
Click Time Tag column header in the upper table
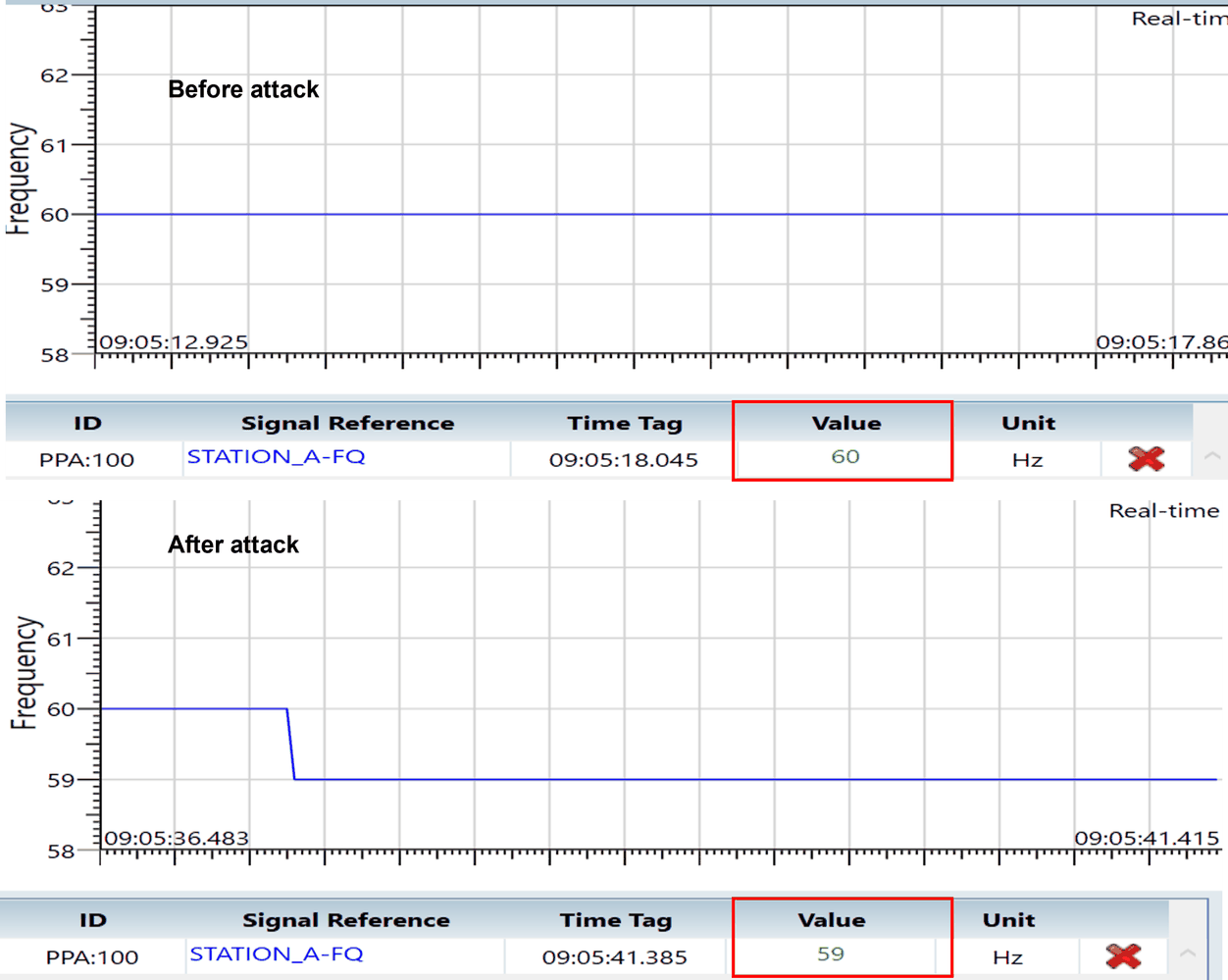(624, 423)
